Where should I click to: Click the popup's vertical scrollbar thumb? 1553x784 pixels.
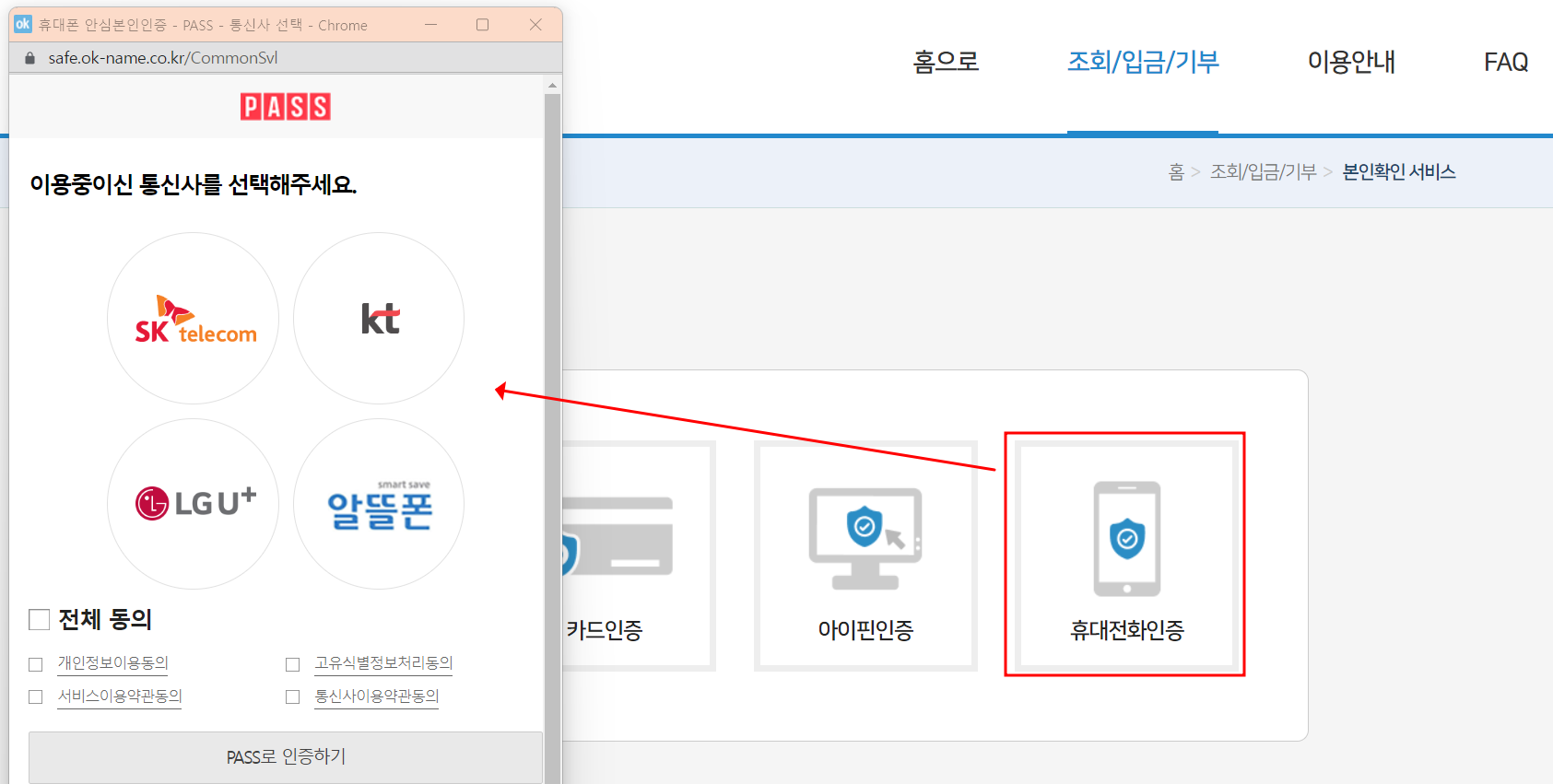[552, 438]
